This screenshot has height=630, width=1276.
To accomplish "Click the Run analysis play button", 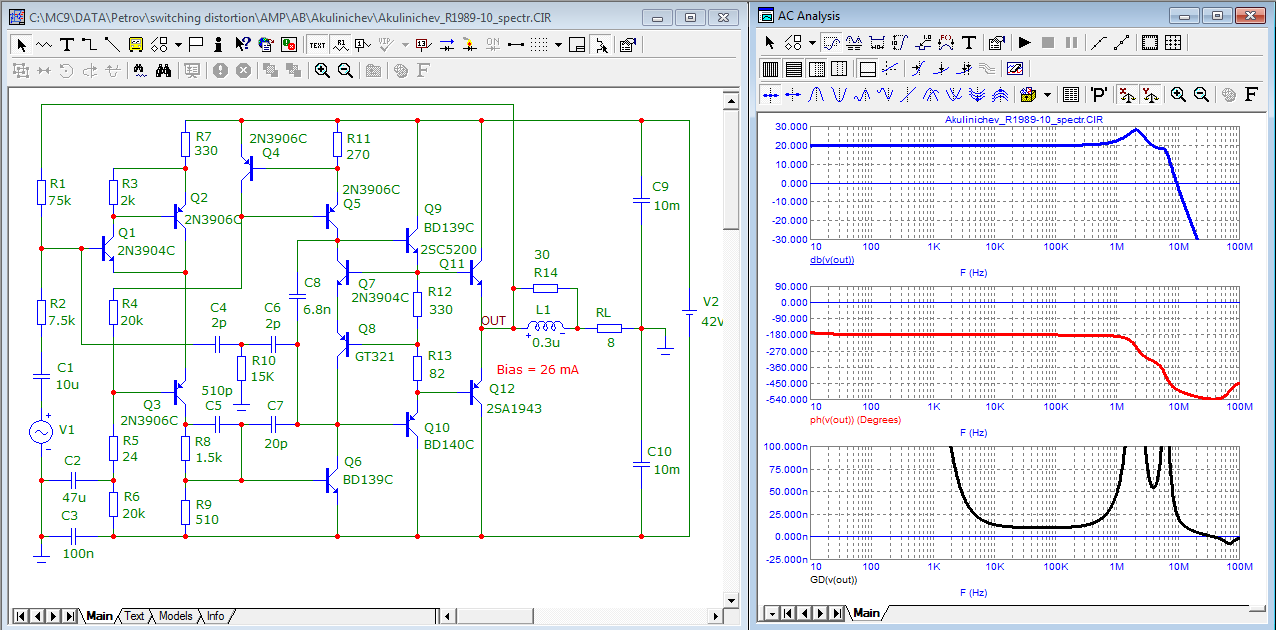I will (1024, 43).
